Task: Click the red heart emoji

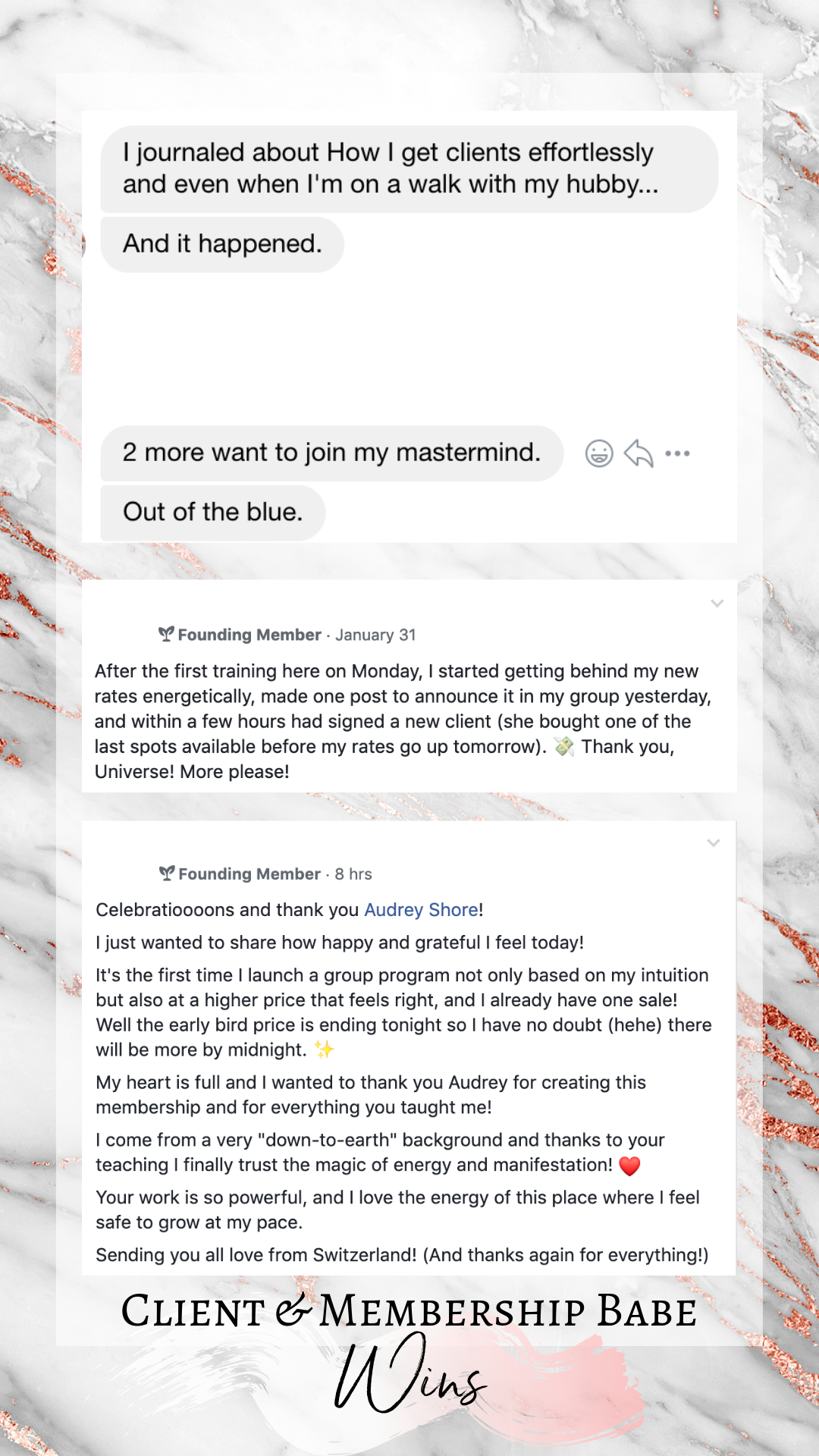Action: [x=629, y=1166]
